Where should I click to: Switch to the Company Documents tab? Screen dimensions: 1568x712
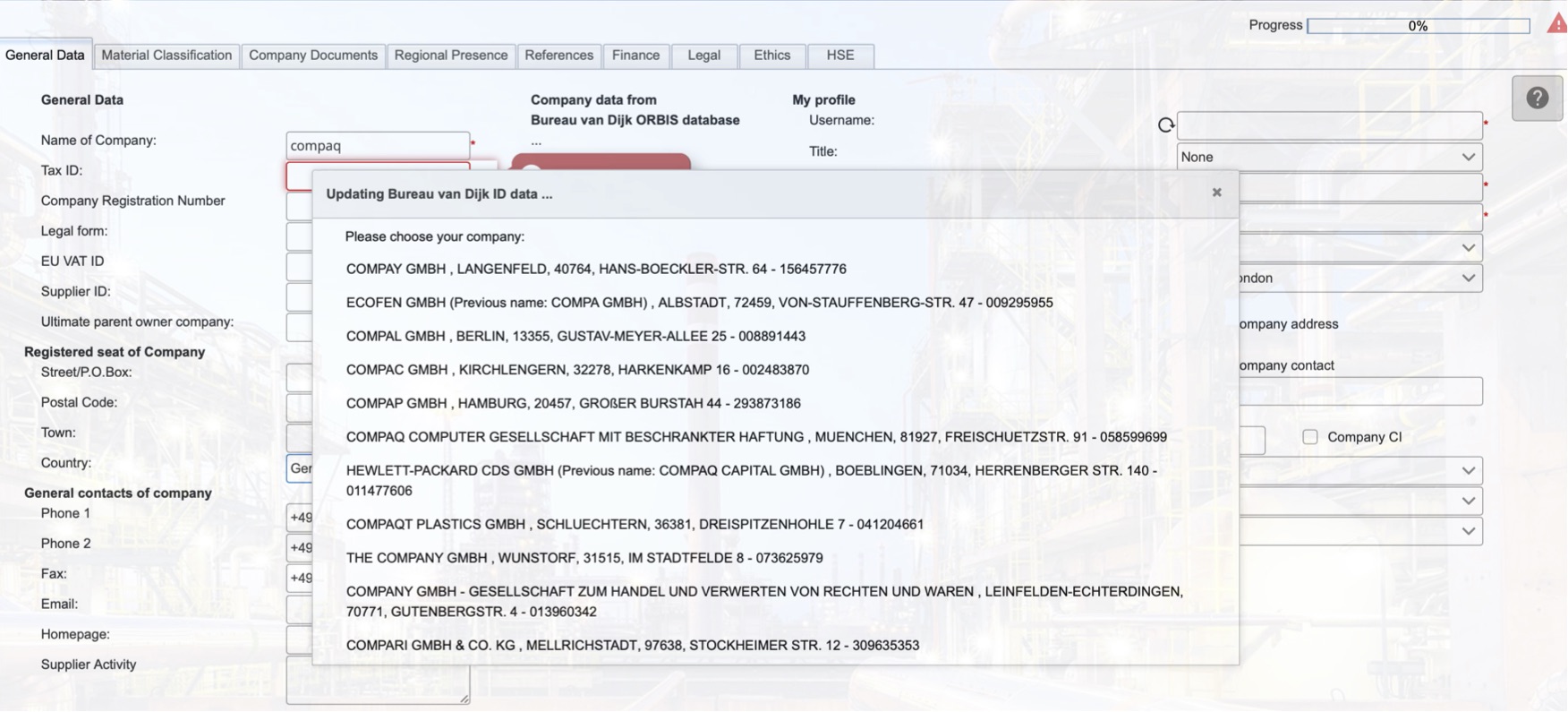pyautogui.click(x=313, y=56)
